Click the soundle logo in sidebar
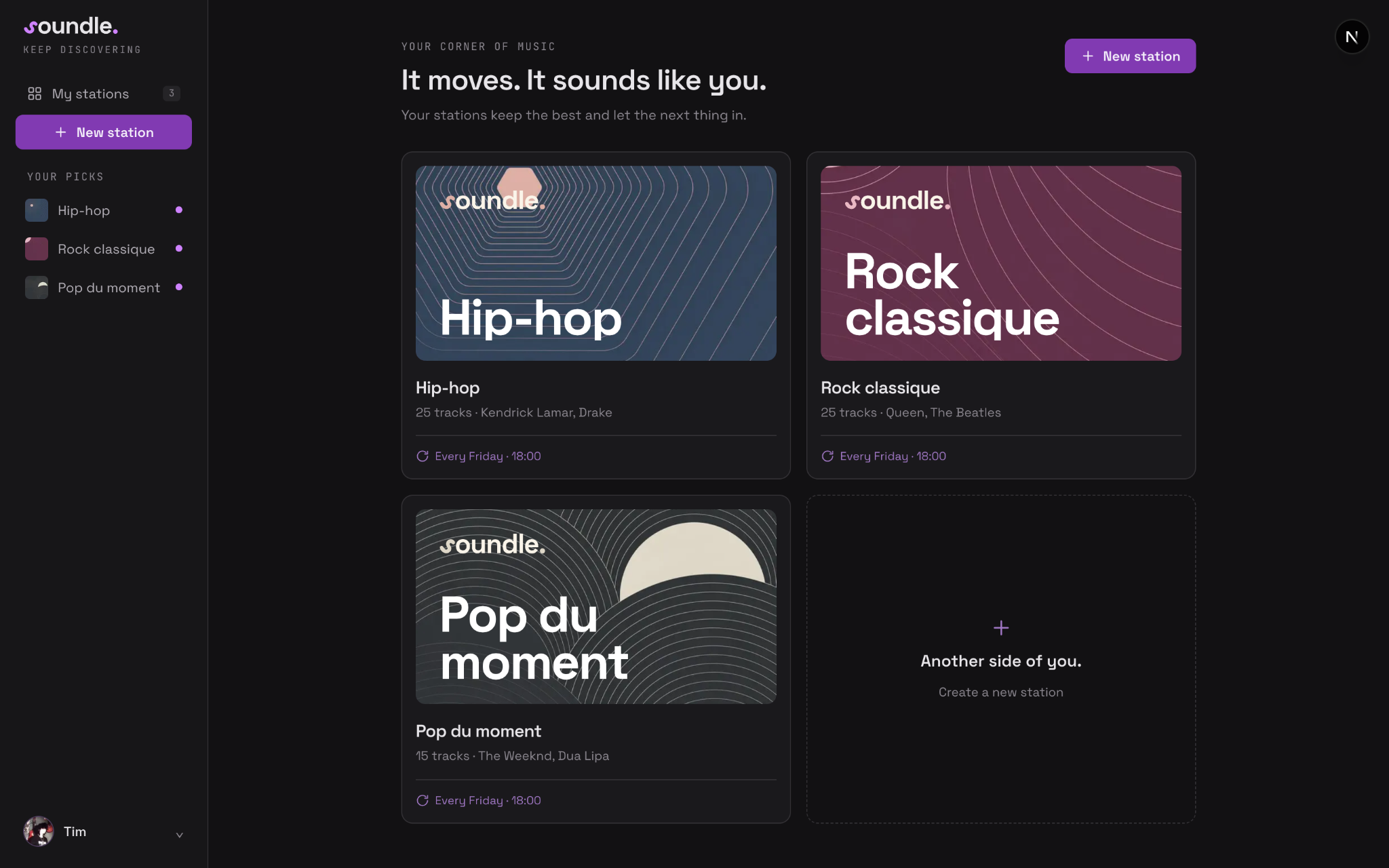This screenshot has width=1389, height=868. [x=71, y=26]
